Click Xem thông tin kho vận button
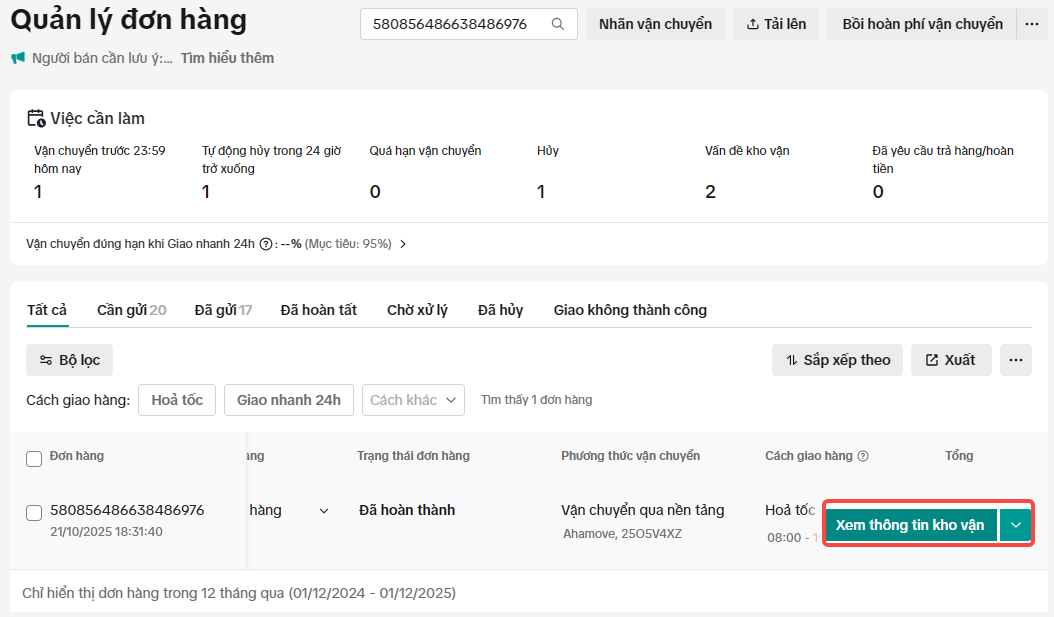The height and width of the screenshot is (617, 1054). coord(909,525)
